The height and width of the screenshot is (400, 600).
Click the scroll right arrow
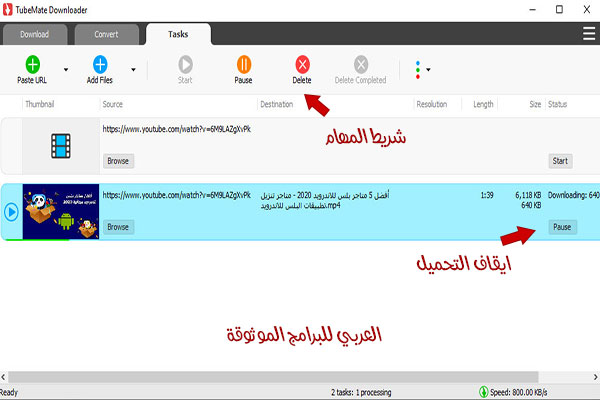(x=596, y=377)
